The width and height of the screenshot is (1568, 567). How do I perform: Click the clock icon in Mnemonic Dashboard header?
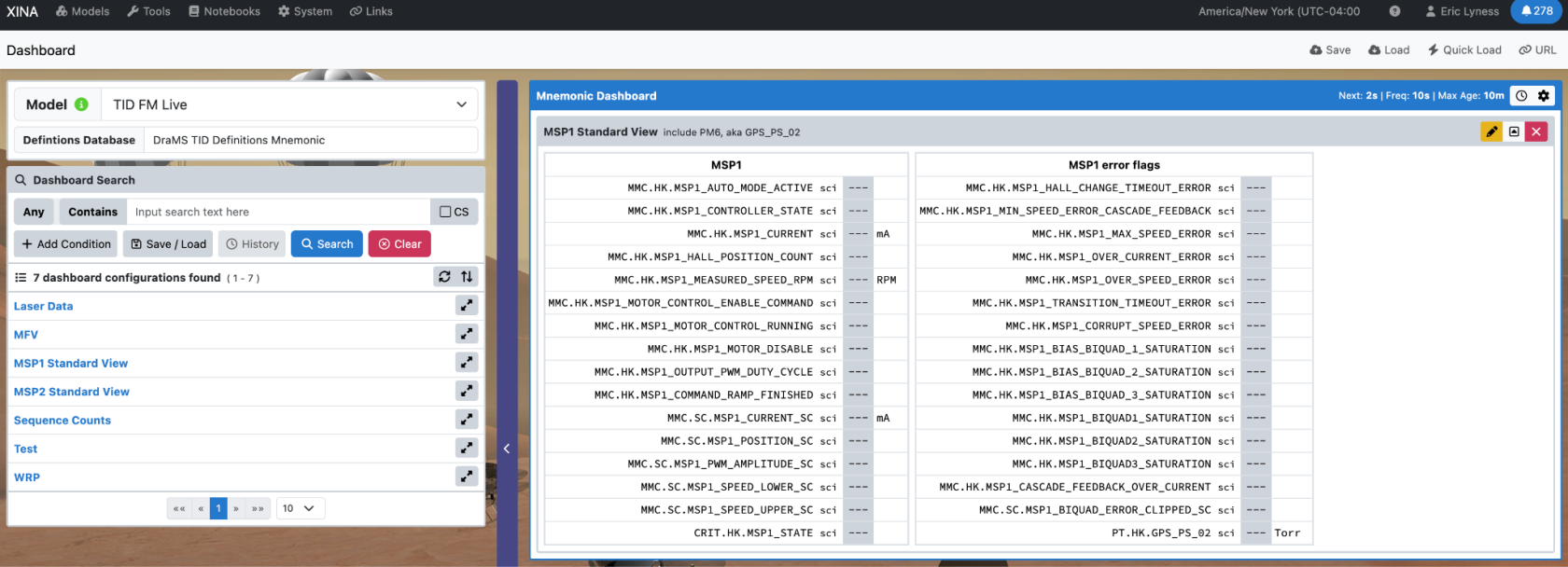[x=1521, y=95]
